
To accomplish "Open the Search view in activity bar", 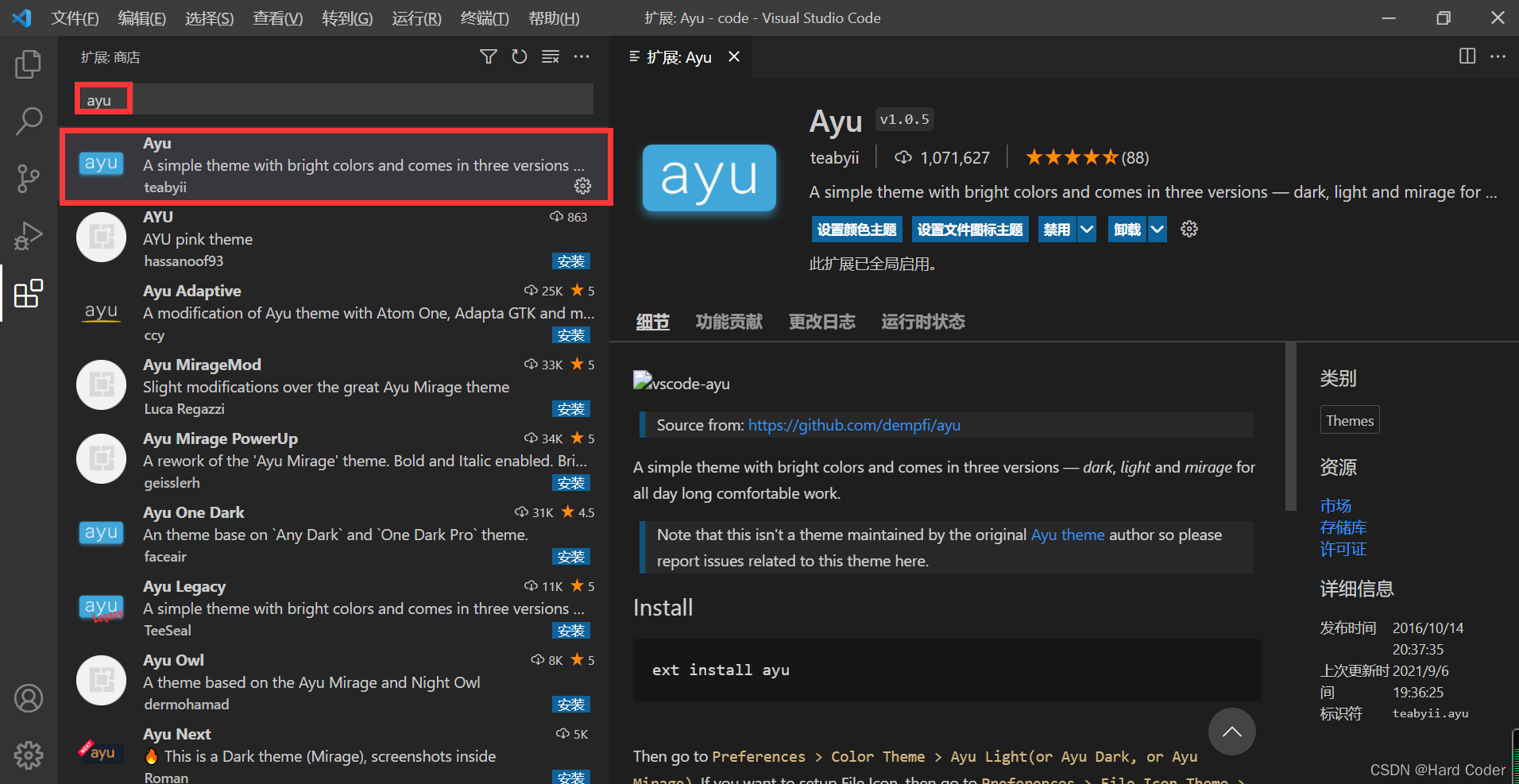I will (29, 122).
